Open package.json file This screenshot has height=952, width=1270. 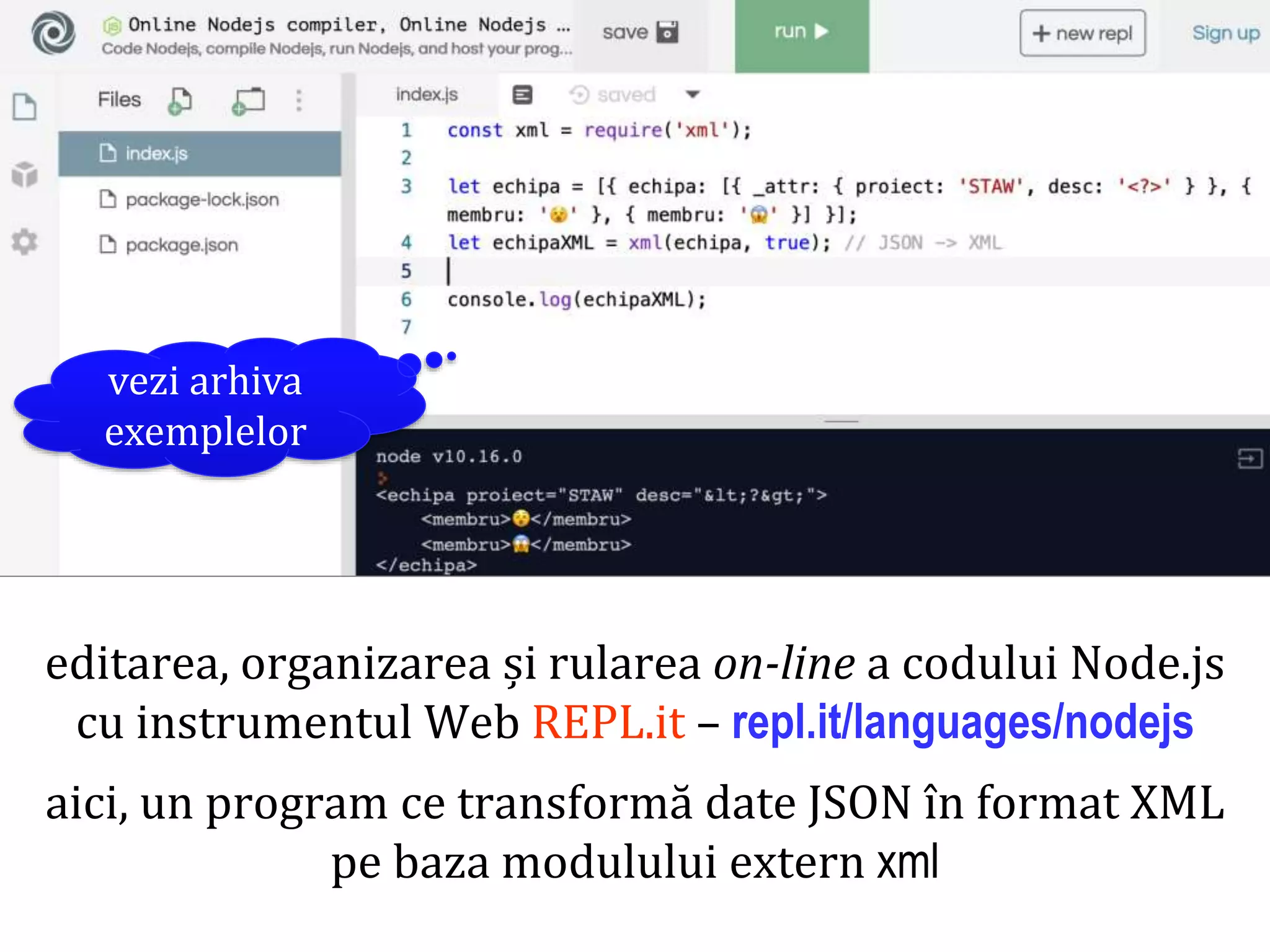(x=182, y=245)
